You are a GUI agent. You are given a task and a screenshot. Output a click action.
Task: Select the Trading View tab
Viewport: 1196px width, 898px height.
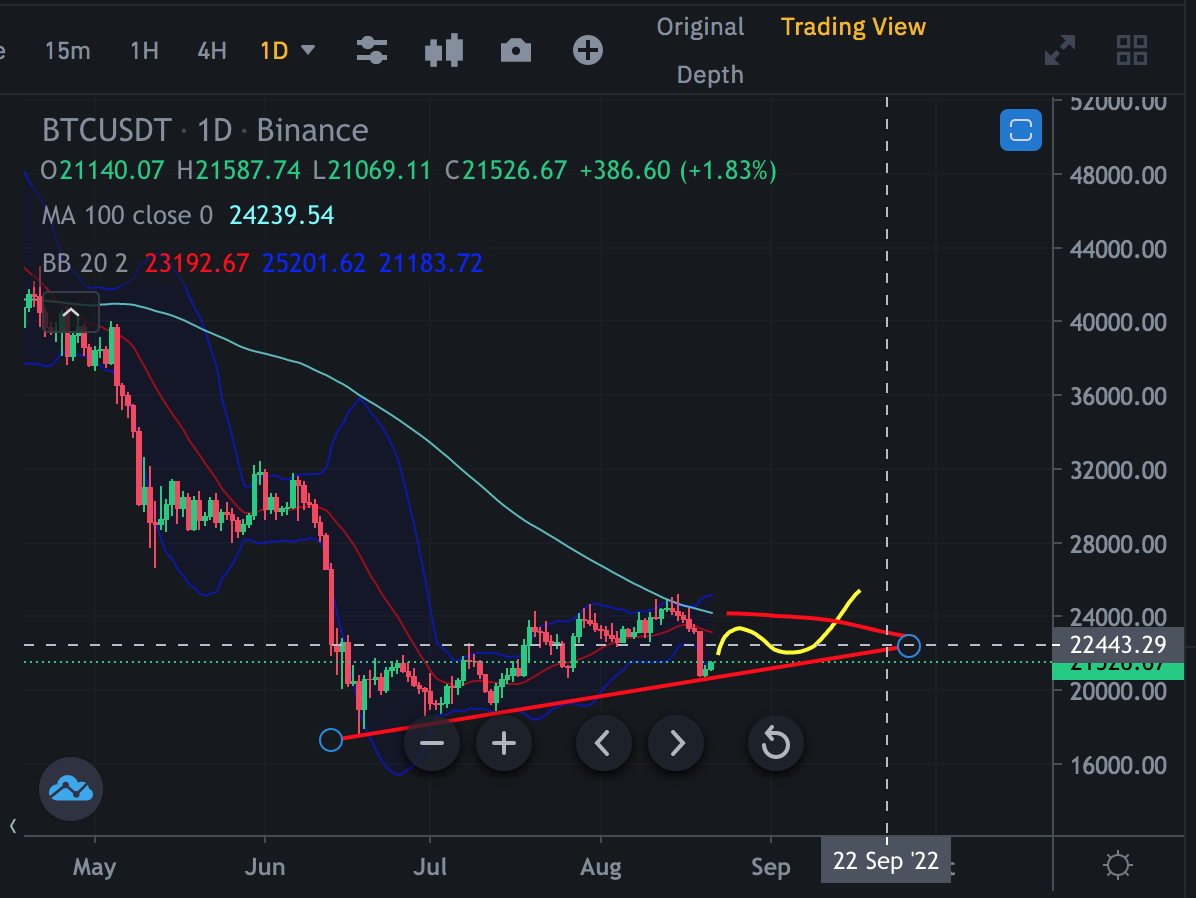pos(853,27)
